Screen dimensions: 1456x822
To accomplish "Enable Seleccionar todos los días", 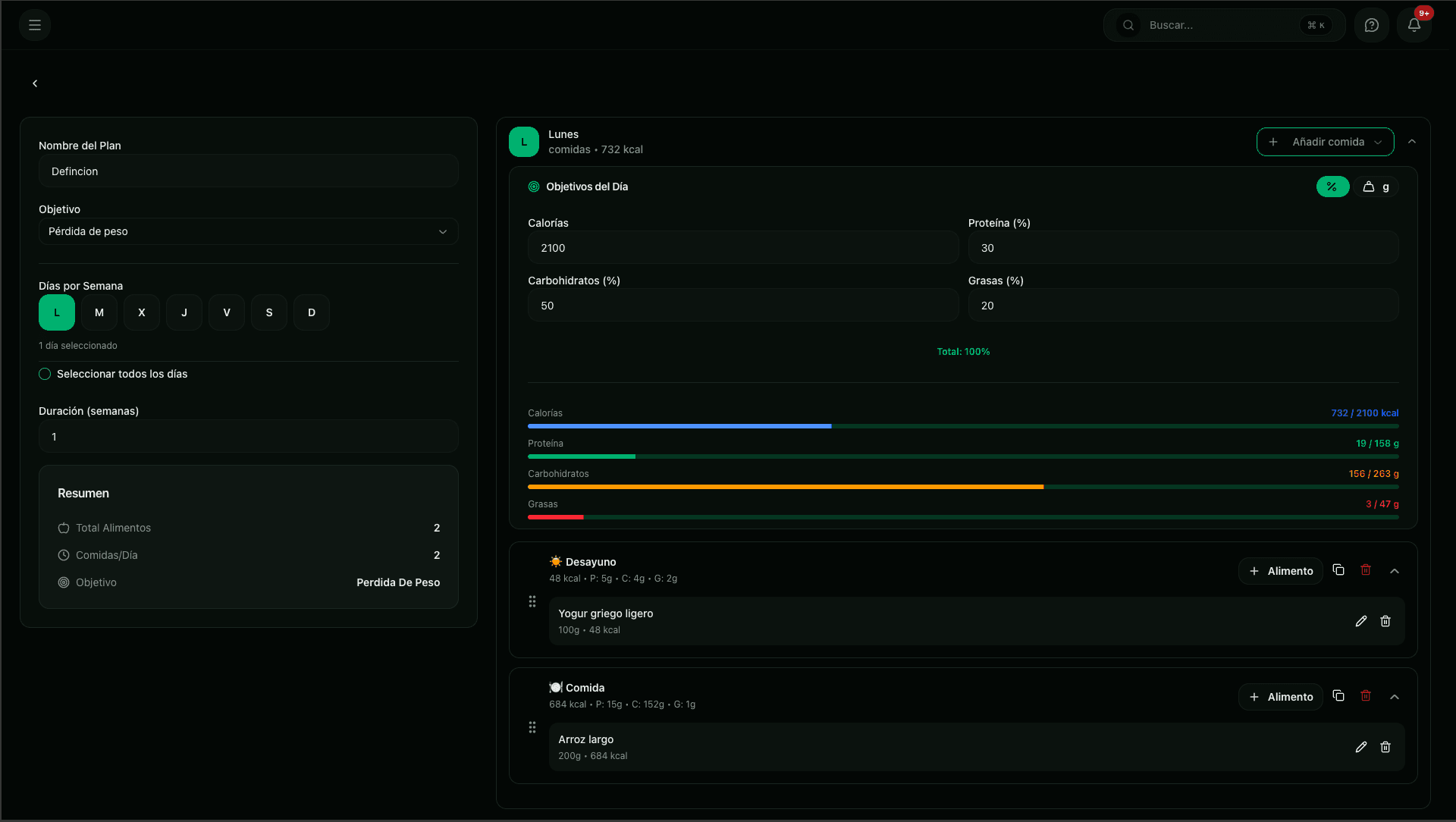I will (45, 374).
